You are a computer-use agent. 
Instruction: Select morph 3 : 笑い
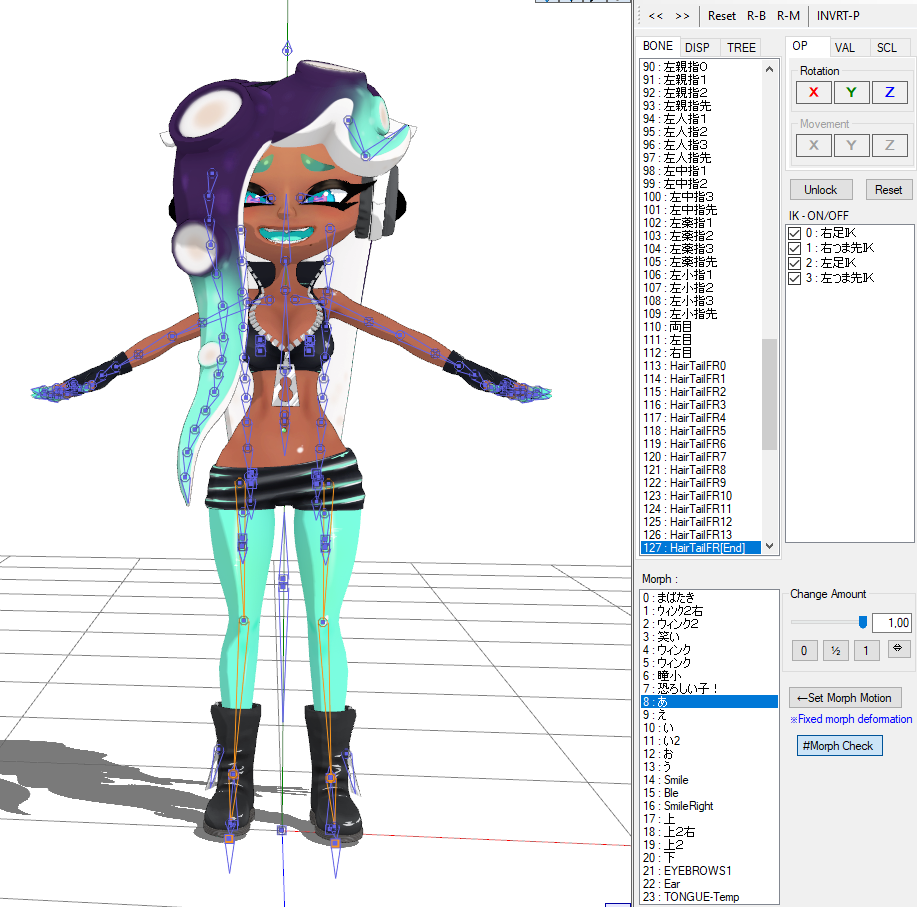click(x=709, y=637)
